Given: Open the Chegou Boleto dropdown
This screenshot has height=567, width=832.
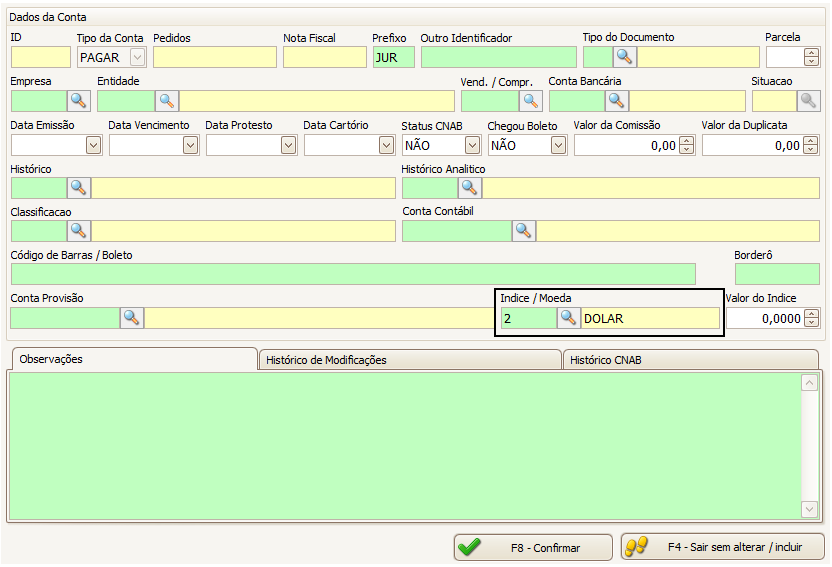Looking at the screenshot, I should pyautogui.click(x=558, y=145).
